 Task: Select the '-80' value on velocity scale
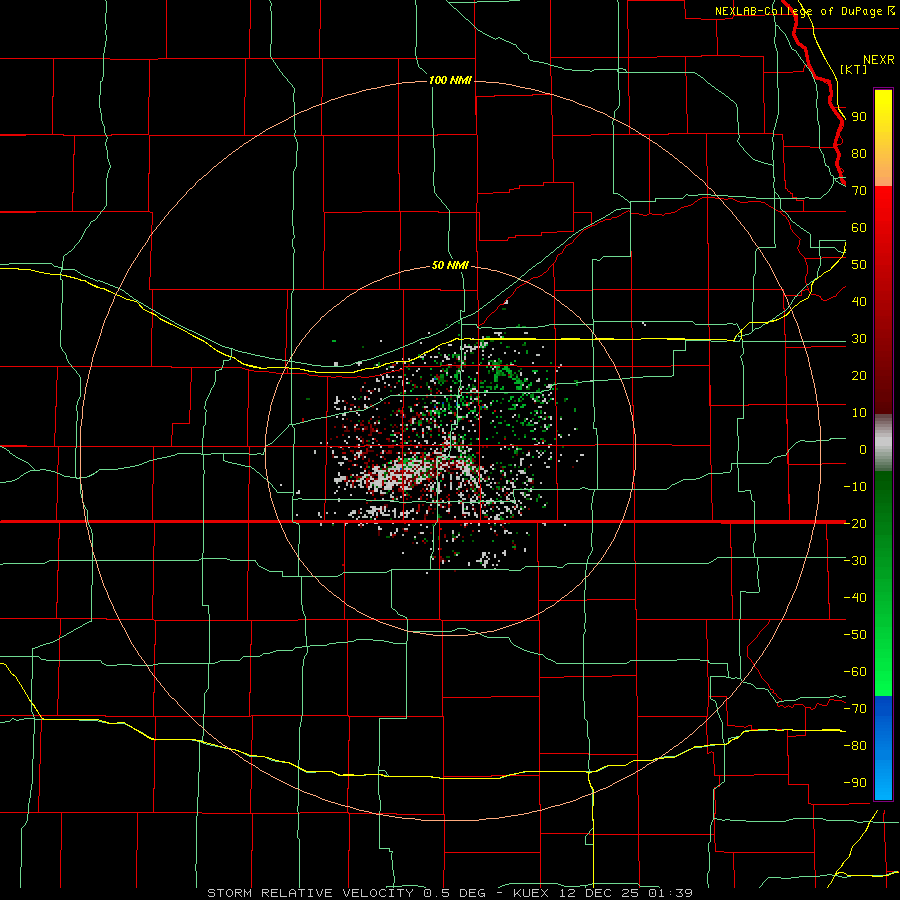855,746
